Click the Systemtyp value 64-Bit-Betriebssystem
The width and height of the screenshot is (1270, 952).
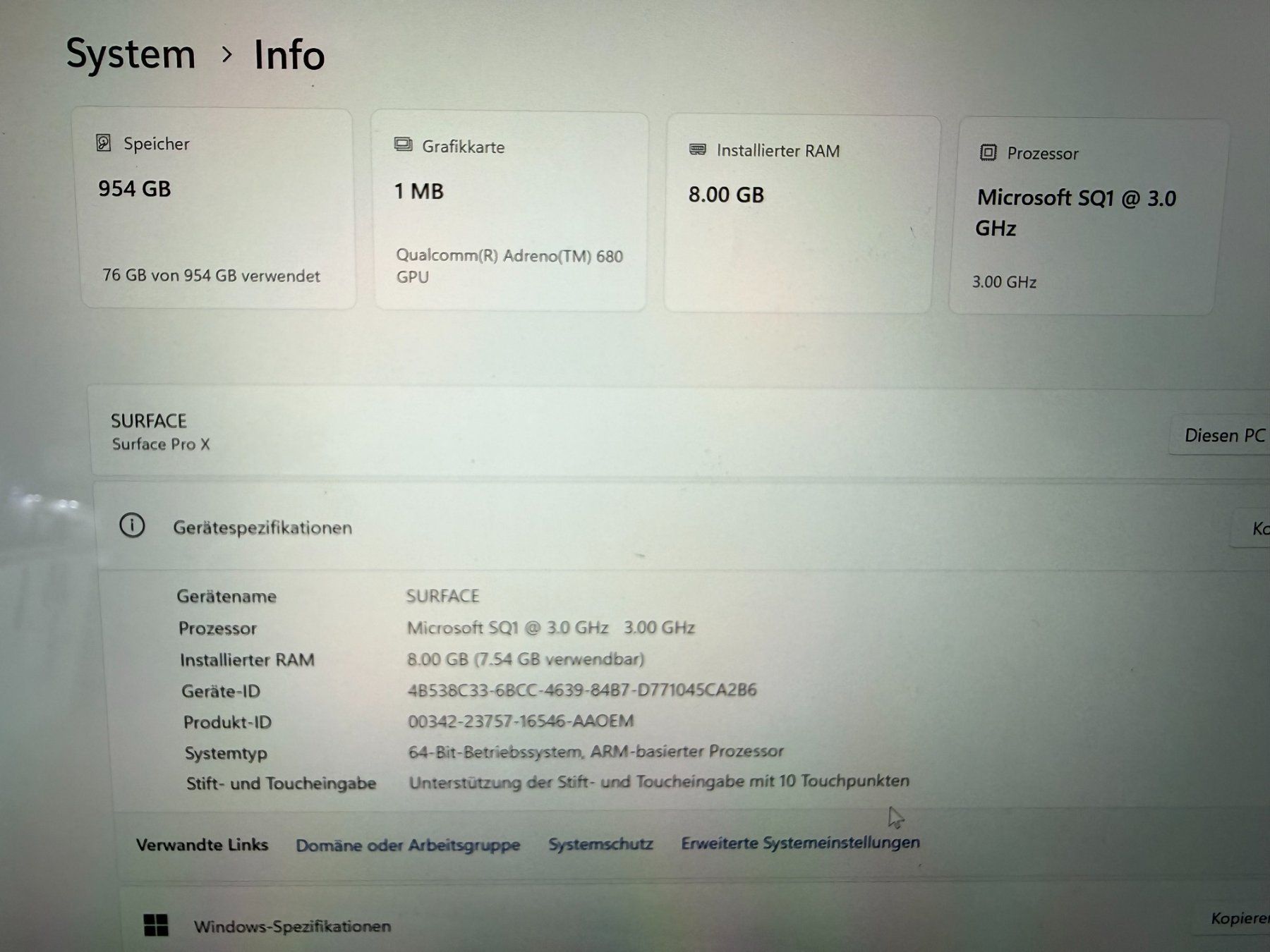(596, 752)
